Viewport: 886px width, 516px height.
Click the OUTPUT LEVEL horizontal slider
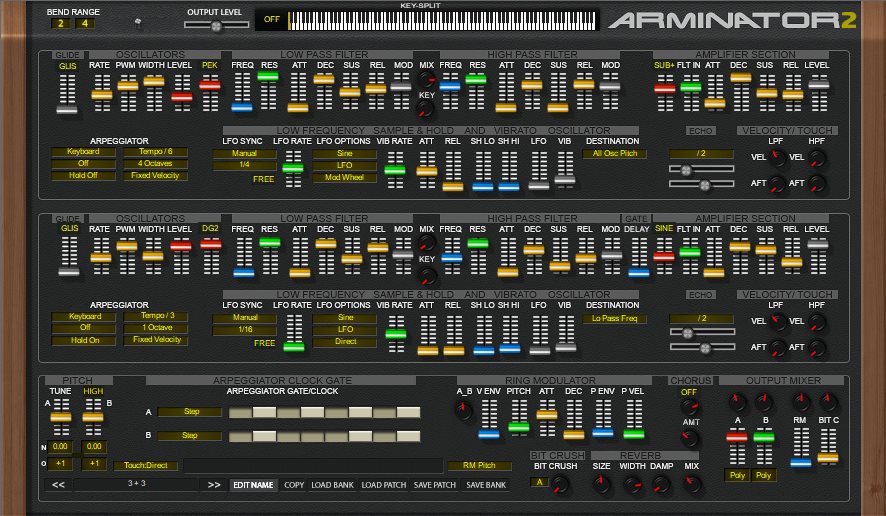(x=216, y=25)
